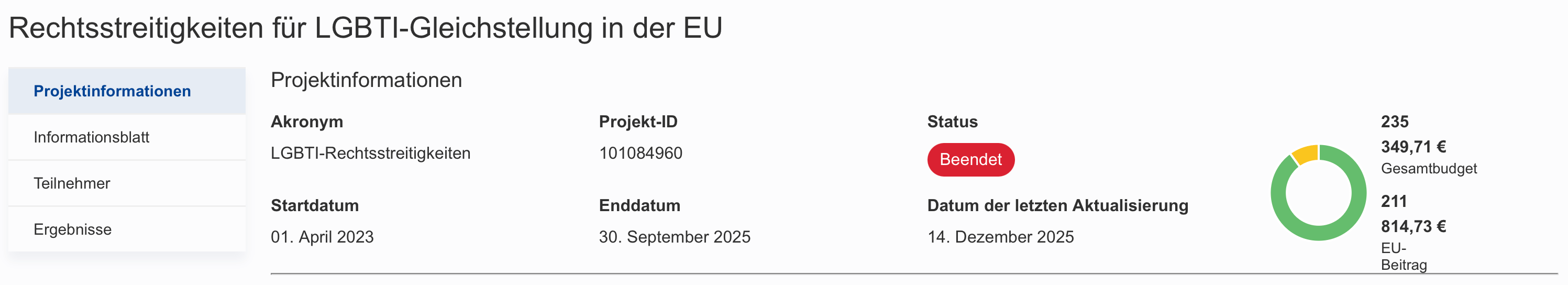Click the page title about LGBTI-Gleichstellung
Image resolution: width=1568 pixels, height=285 pixels.
pos(365,28)
